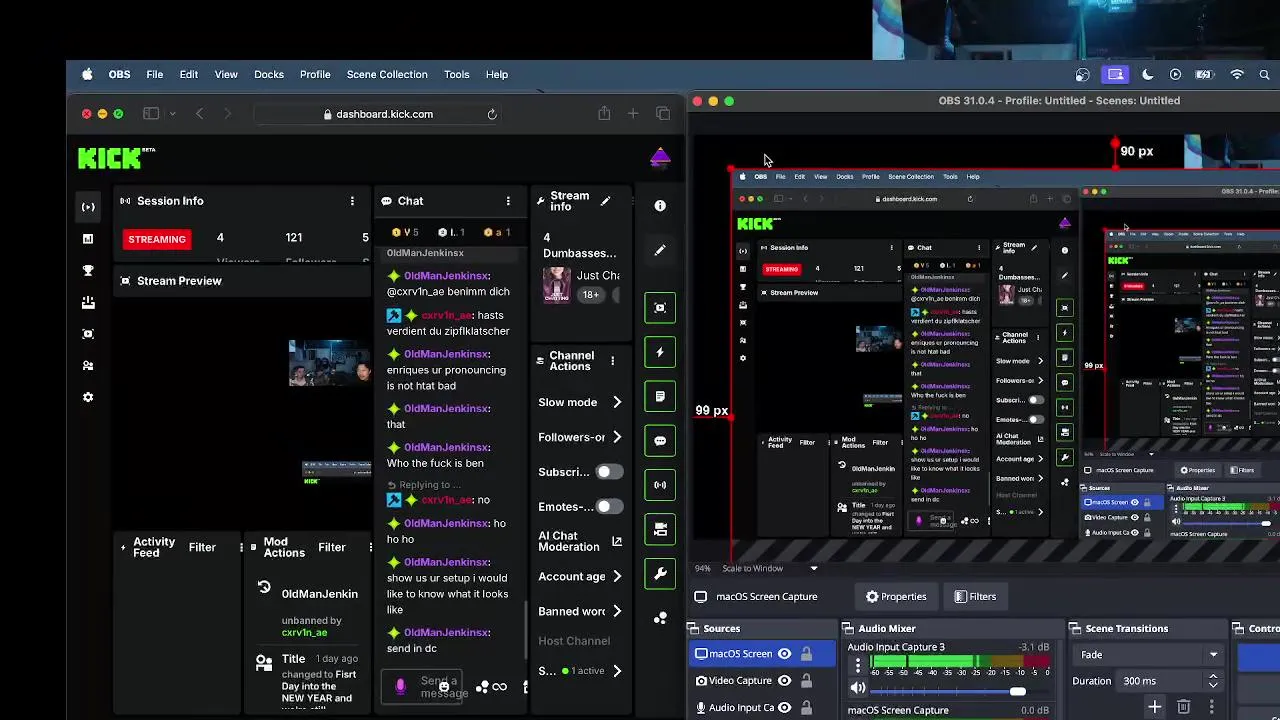
Task: Remove scene transition with trash icon
Action: coord(1184,707)
